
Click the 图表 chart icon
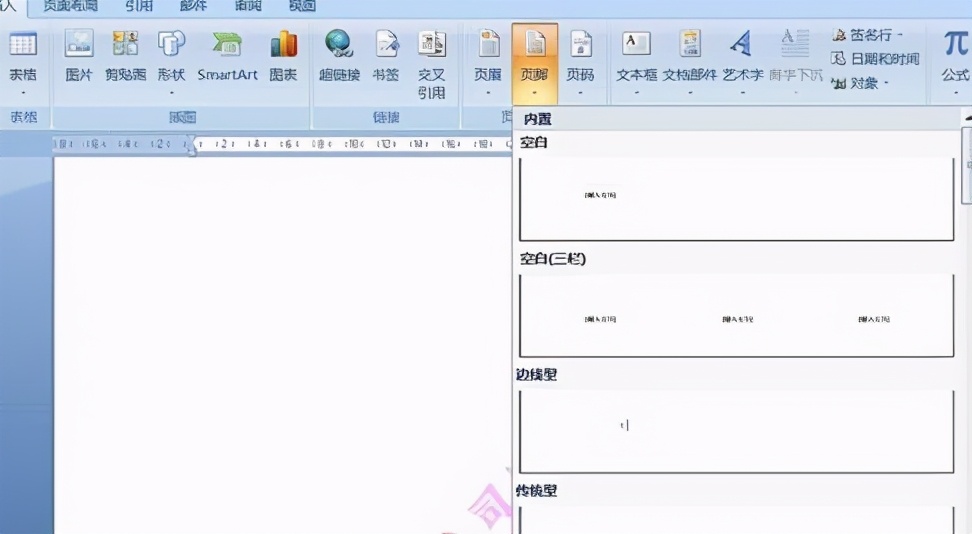(x=283, y=45)
